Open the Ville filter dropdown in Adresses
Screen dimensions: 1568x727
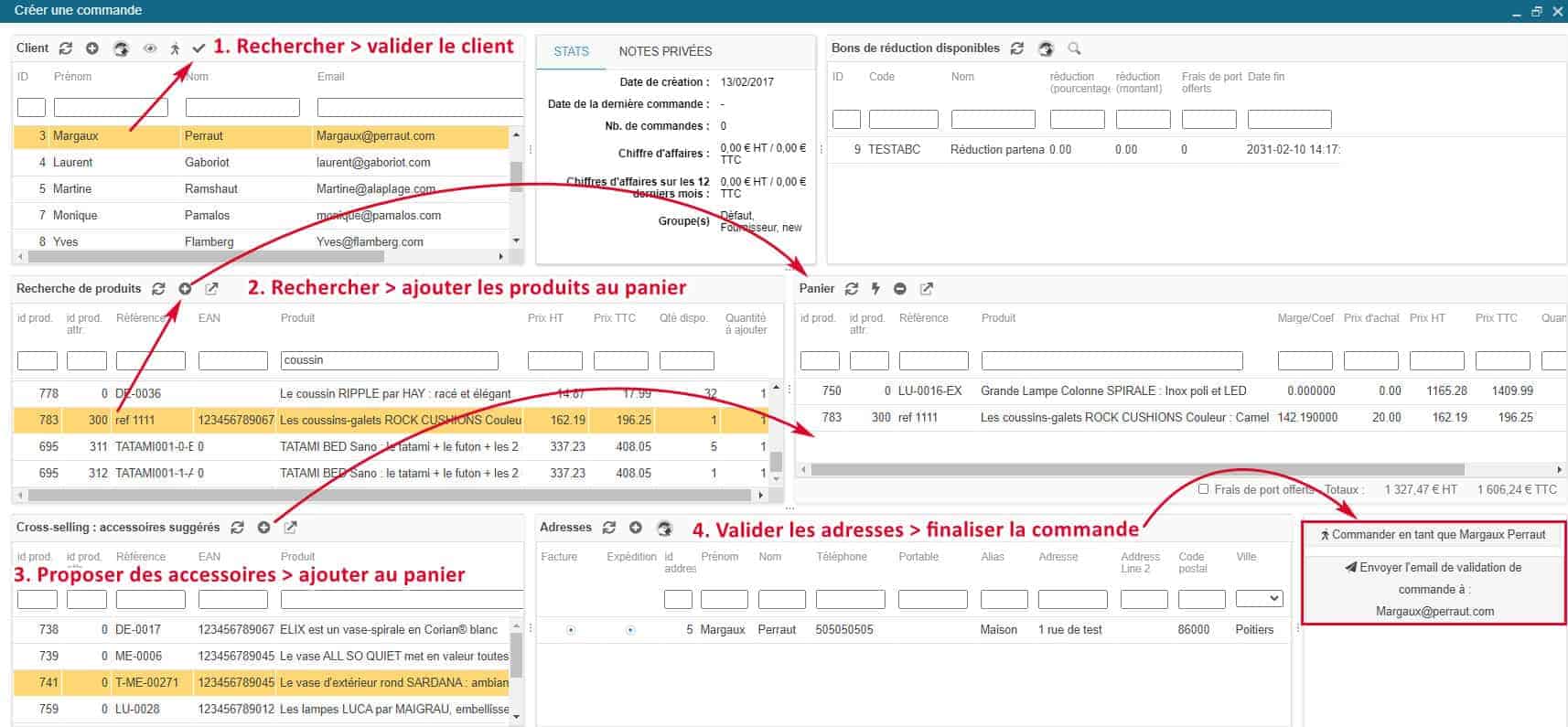click(1259, 599)
